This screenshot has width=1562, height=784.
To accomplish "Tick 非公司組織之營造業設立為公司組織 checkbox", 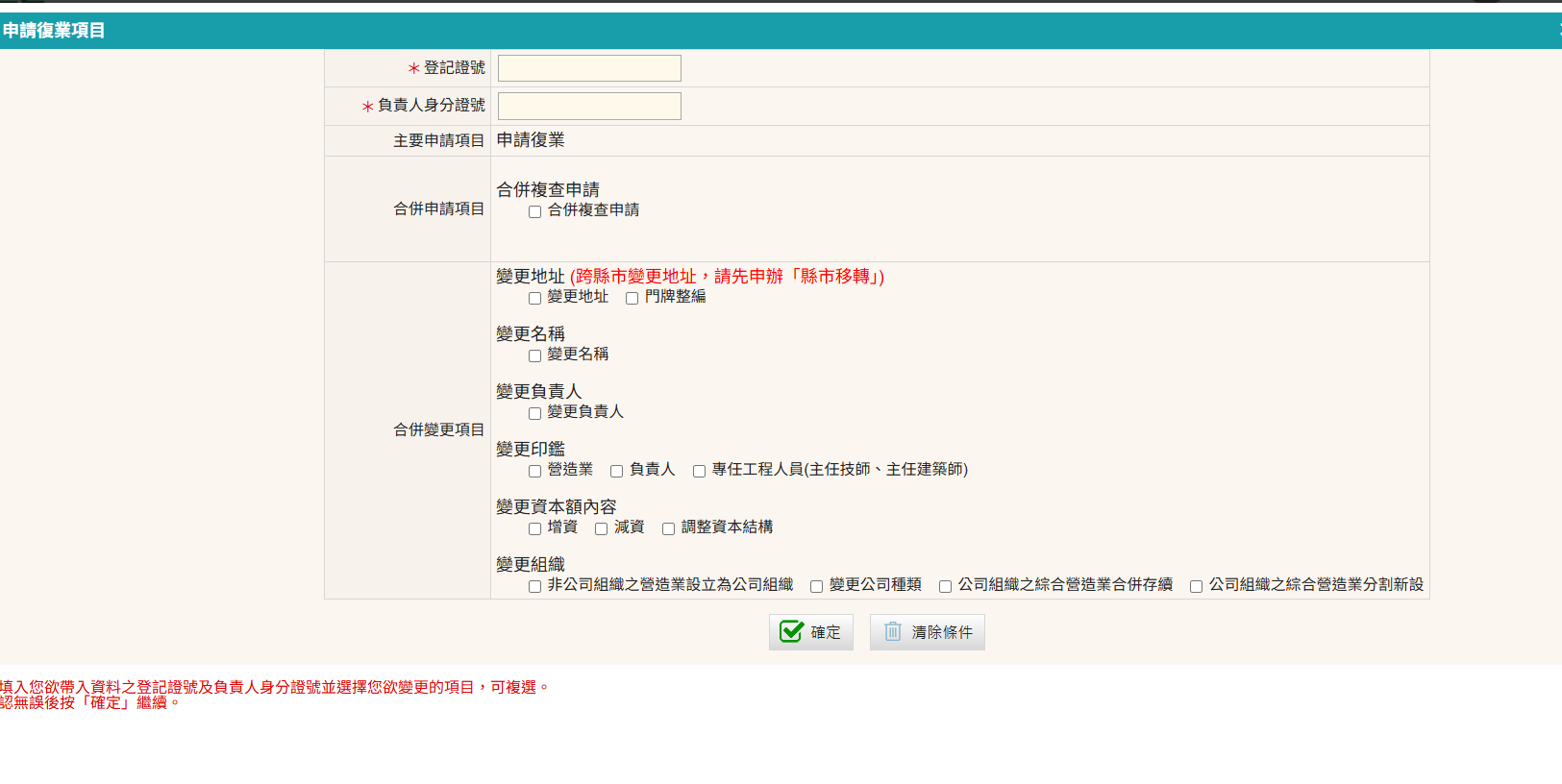I will (534, 587).
